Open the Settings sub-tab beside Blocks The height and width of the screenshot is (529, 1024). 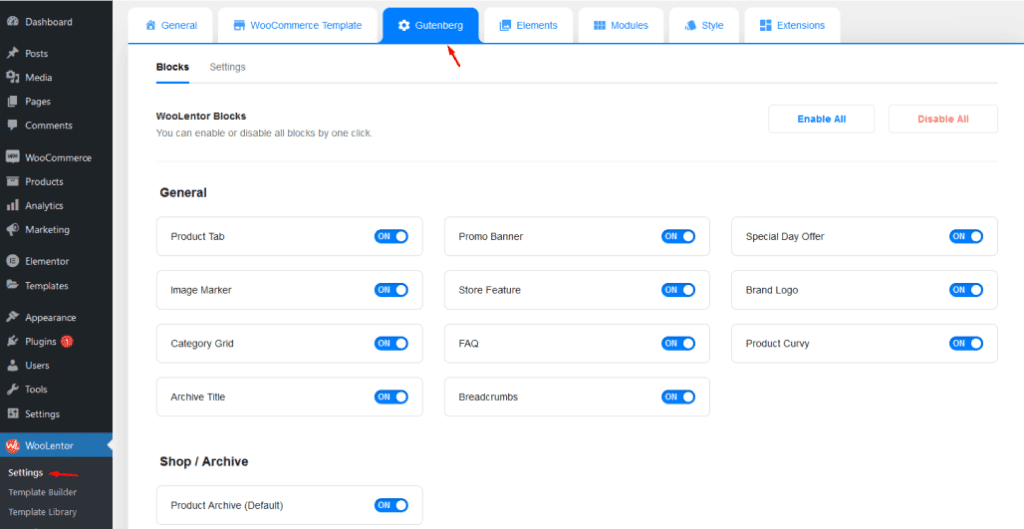[227, 67]
